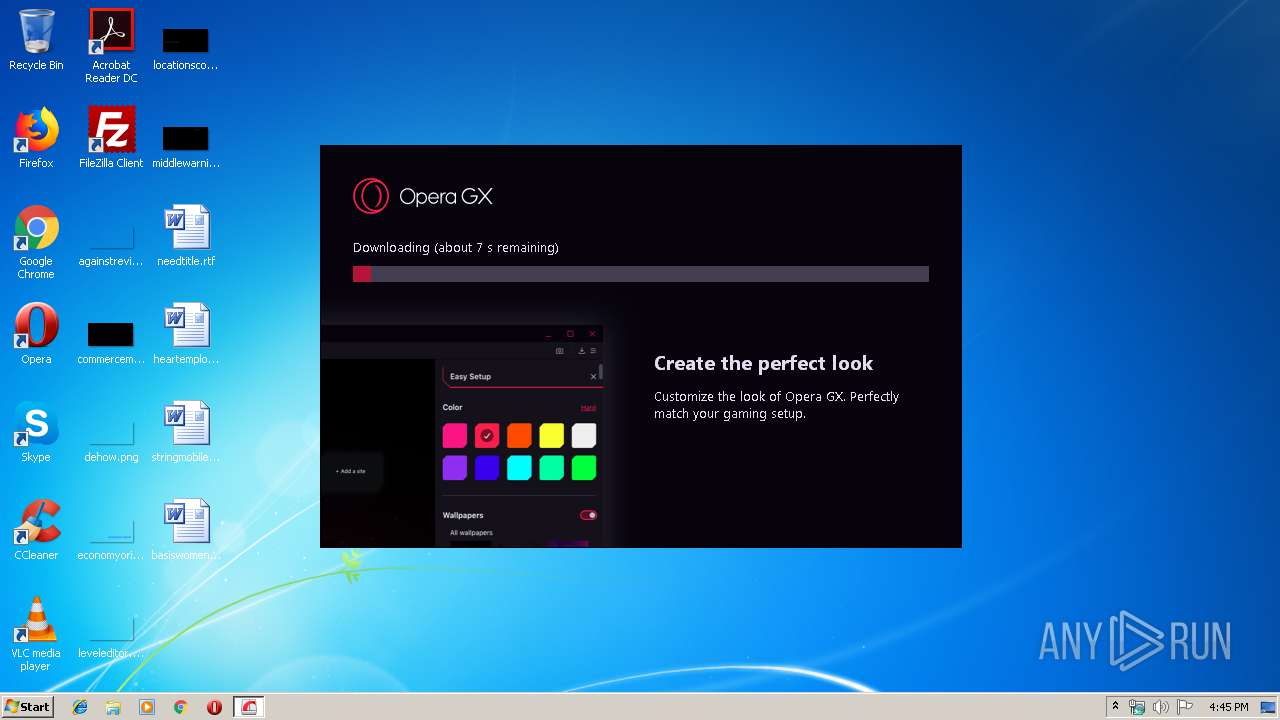The image size is (1280, 720).
Task: Show hidden system tray icons
Action: tap(1115, 707)
